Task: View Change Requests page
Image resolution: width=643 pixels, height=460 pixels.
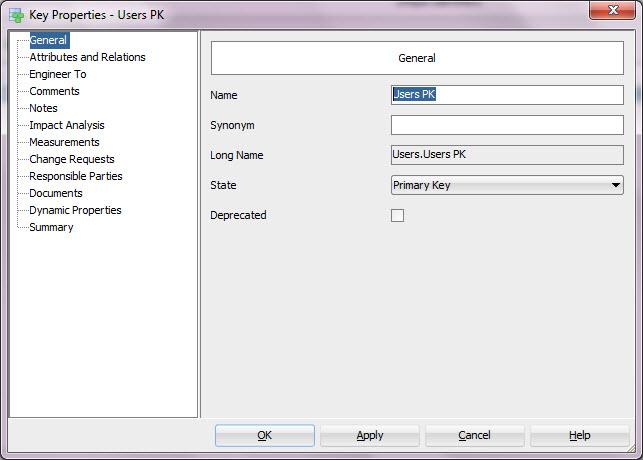Action: coord(71,159)
